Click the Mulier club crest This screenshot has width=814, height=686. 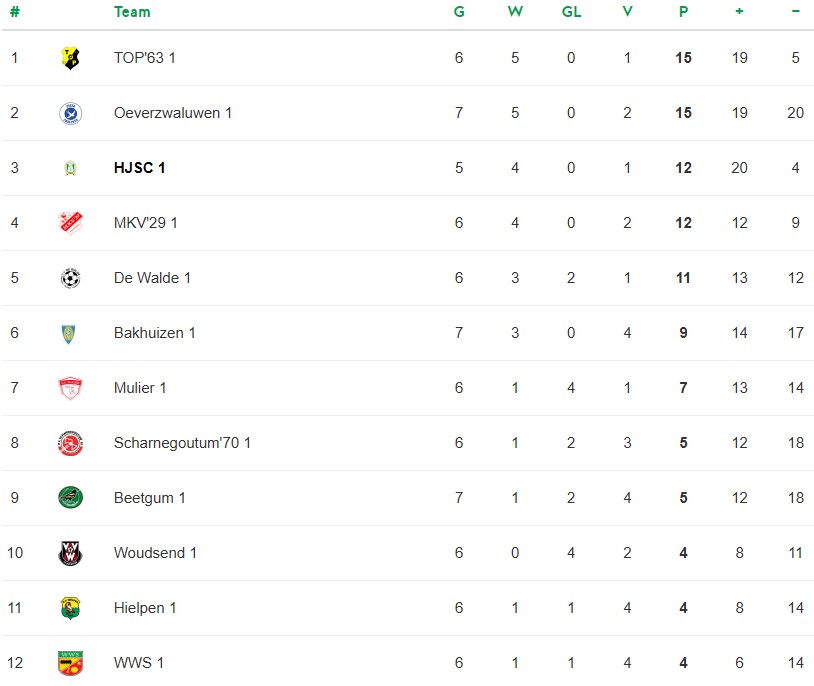click(70, 388)
